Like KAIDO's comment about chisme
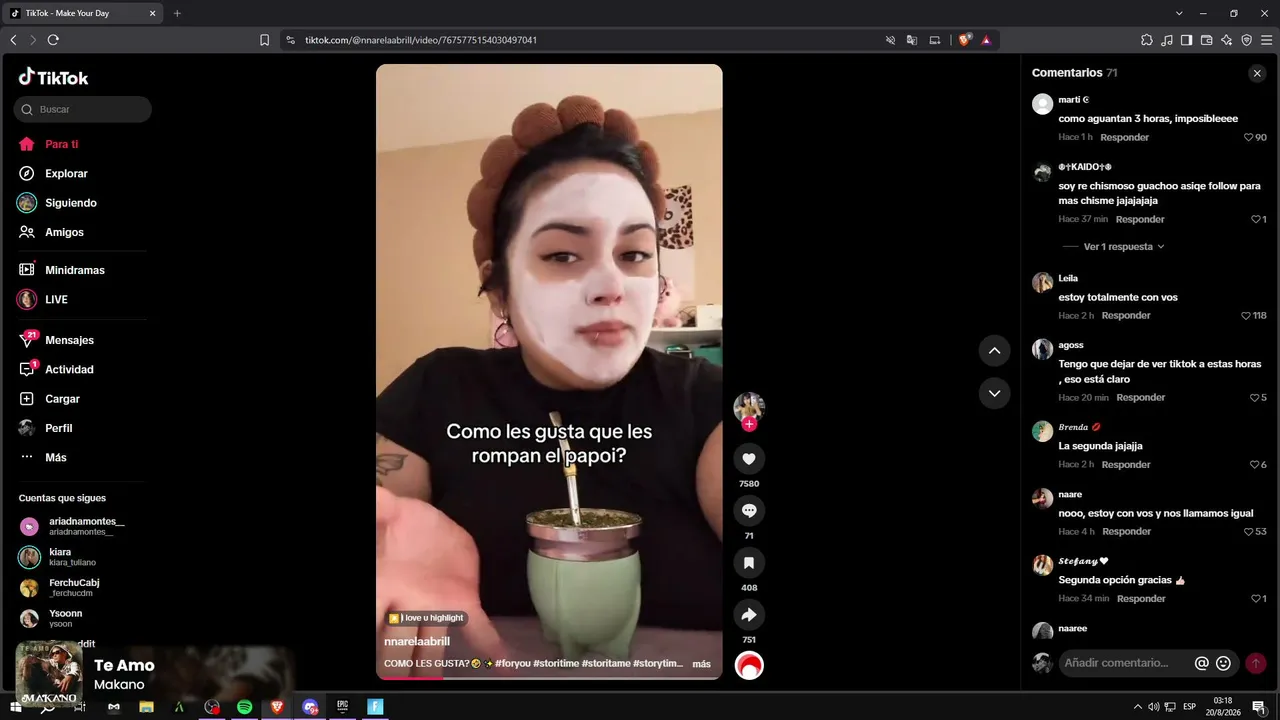1280x720 pixels. pyautogui.click(x=1258, y=219)
